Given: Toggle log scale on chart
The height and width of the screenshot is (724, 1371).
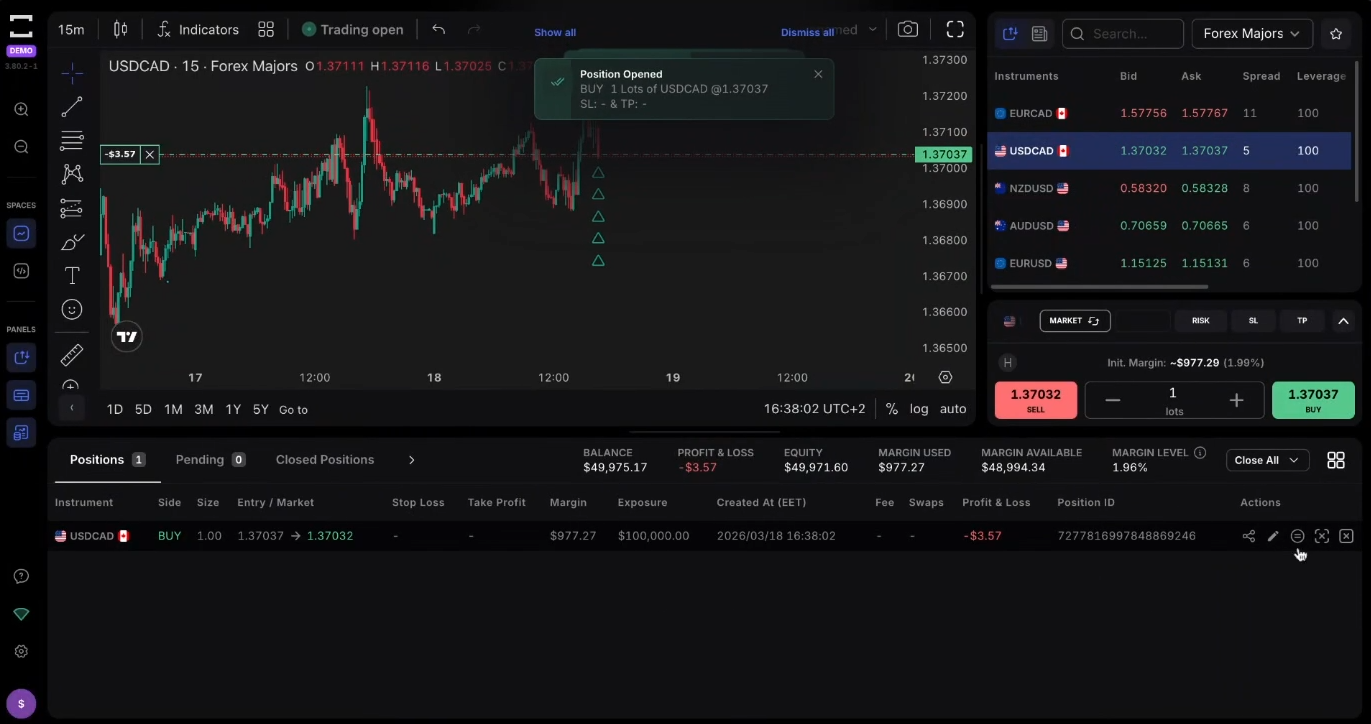Looking at the screenshot, I should tap(919, 409).
